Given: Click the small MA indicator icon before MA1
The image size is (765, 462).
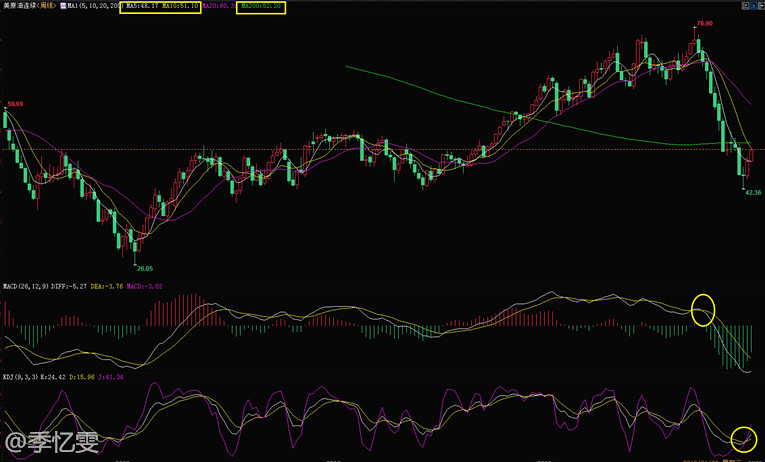Looking at the screenshot, I should pyautogui.click(x=62, y=7).
